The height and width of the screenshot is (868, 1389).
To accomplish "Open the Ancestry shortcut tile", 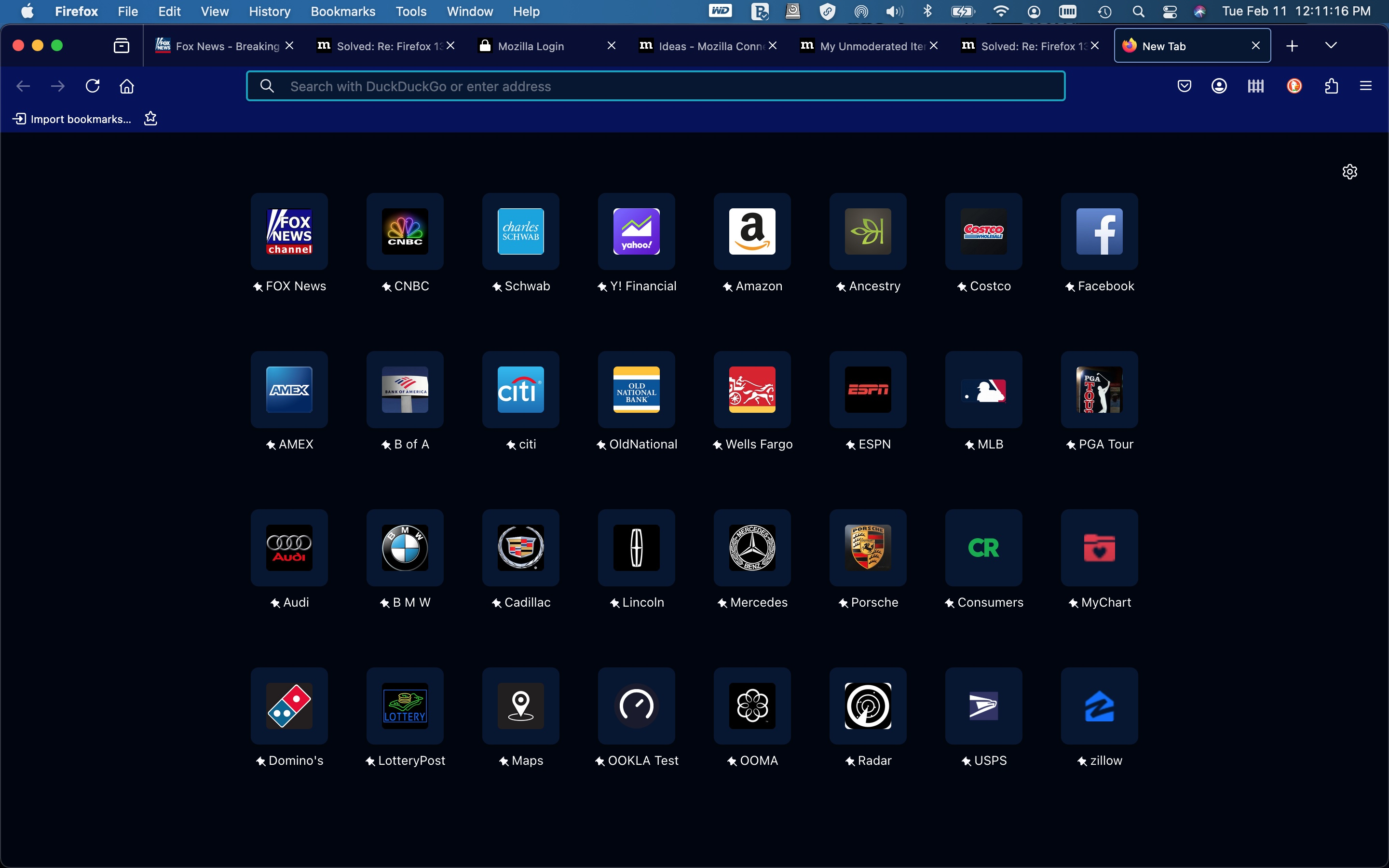I will pos(868,231).
